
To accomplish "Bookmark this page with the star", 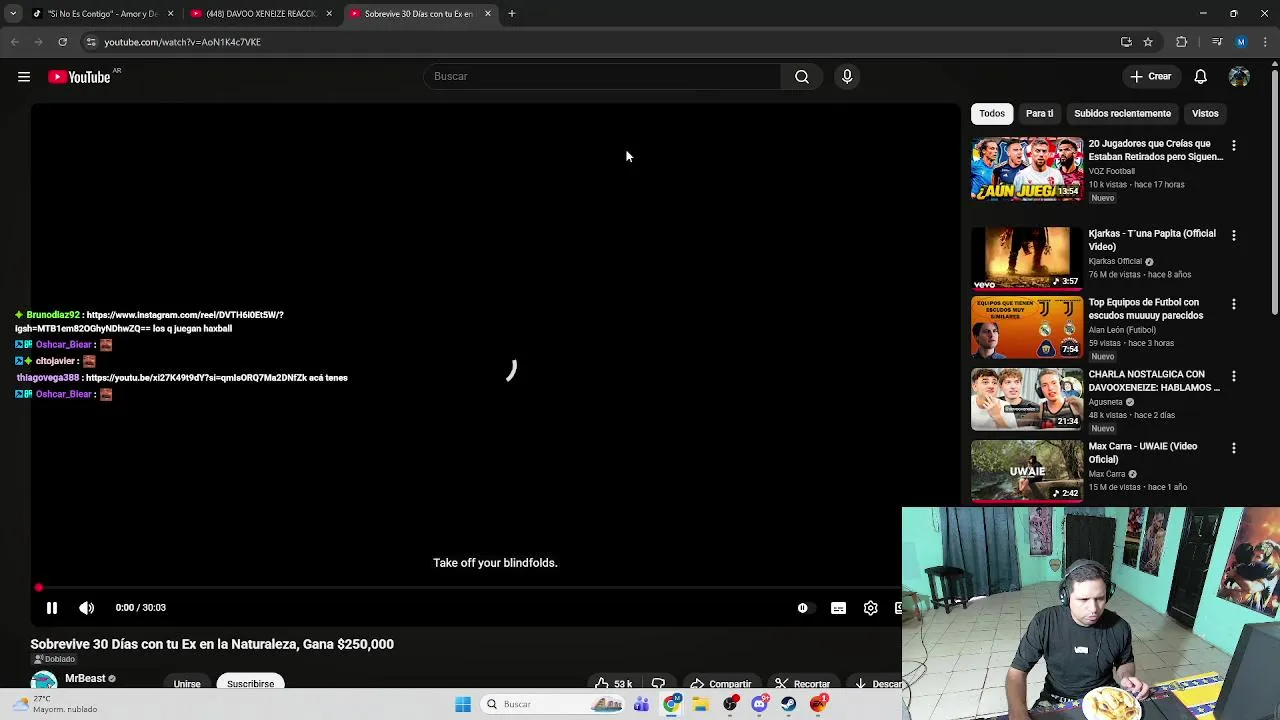I will [1148, 42].
